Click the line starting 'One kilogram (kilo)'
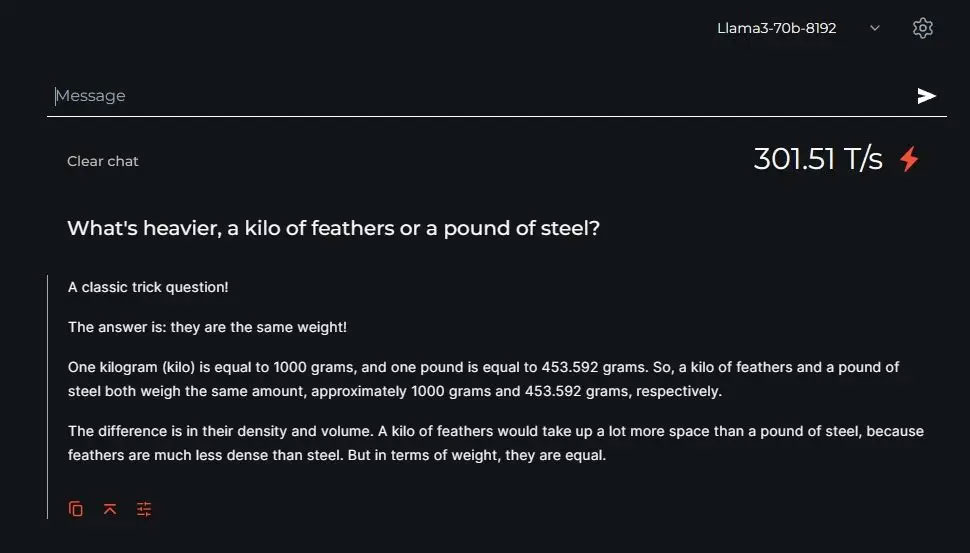 (483, 367)
